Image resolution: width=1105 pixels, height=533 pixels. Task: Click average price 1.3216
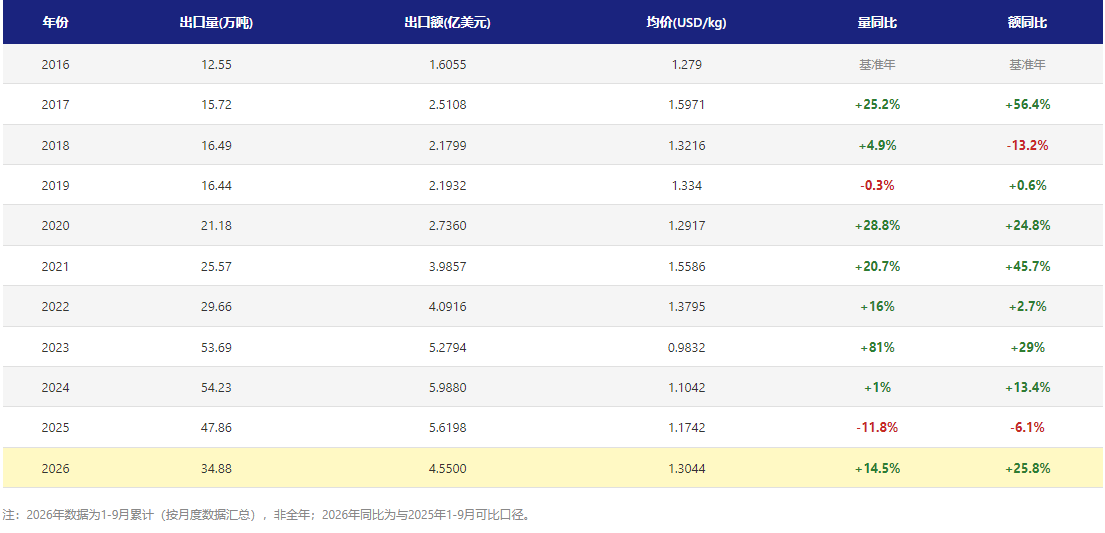[686, 145]
